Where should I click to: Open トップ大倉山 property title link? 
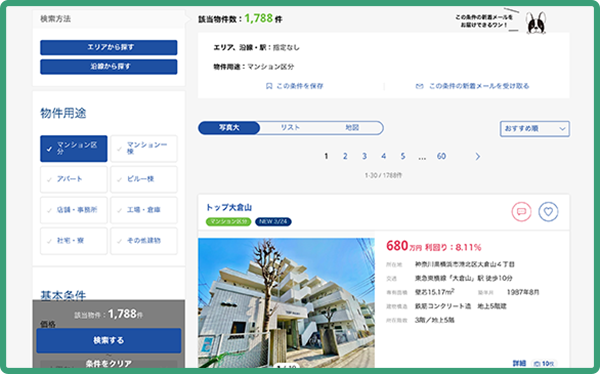[x=229, y=207]
